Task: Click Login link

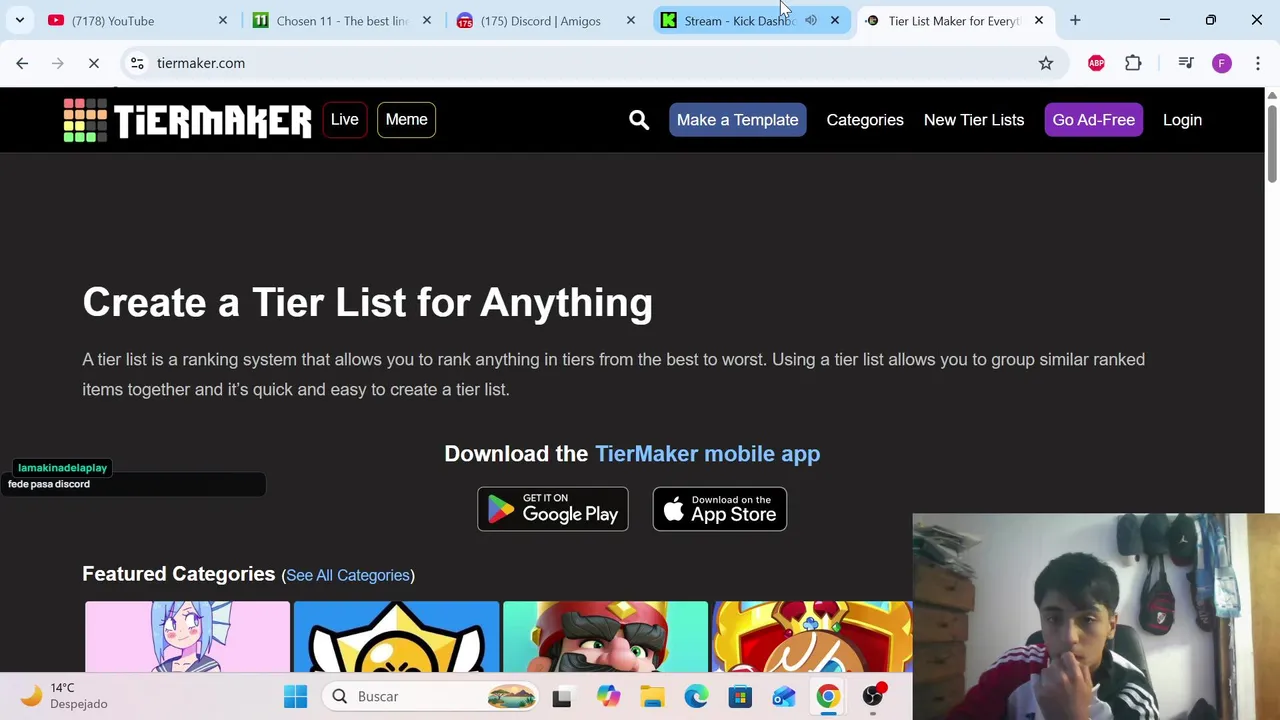Action: coord(1182,120)
